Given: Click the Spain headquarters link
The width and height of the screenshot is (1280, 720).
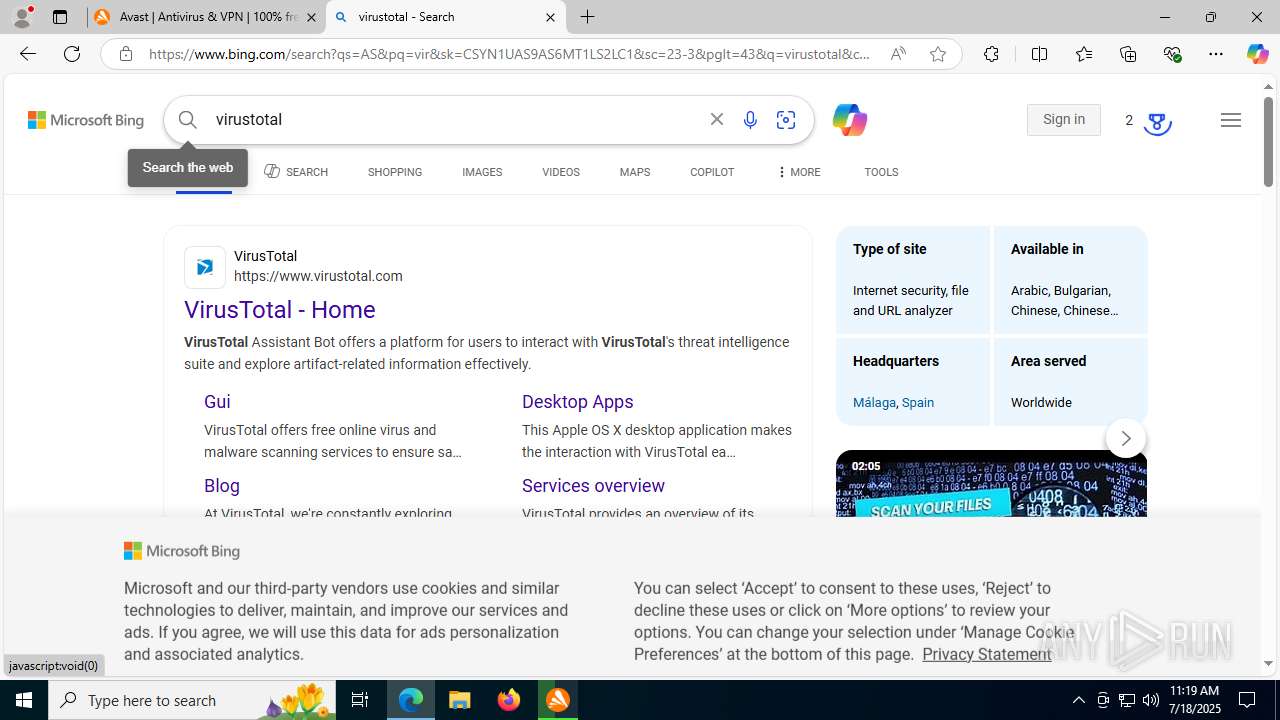Looking at the screenshot, I should [x=918, y=403].
